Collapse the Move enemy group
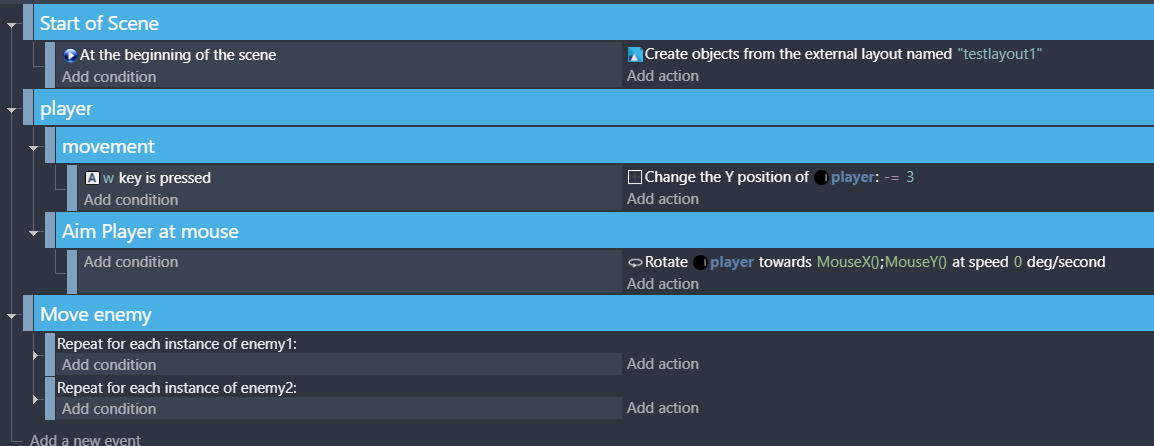 11,316
